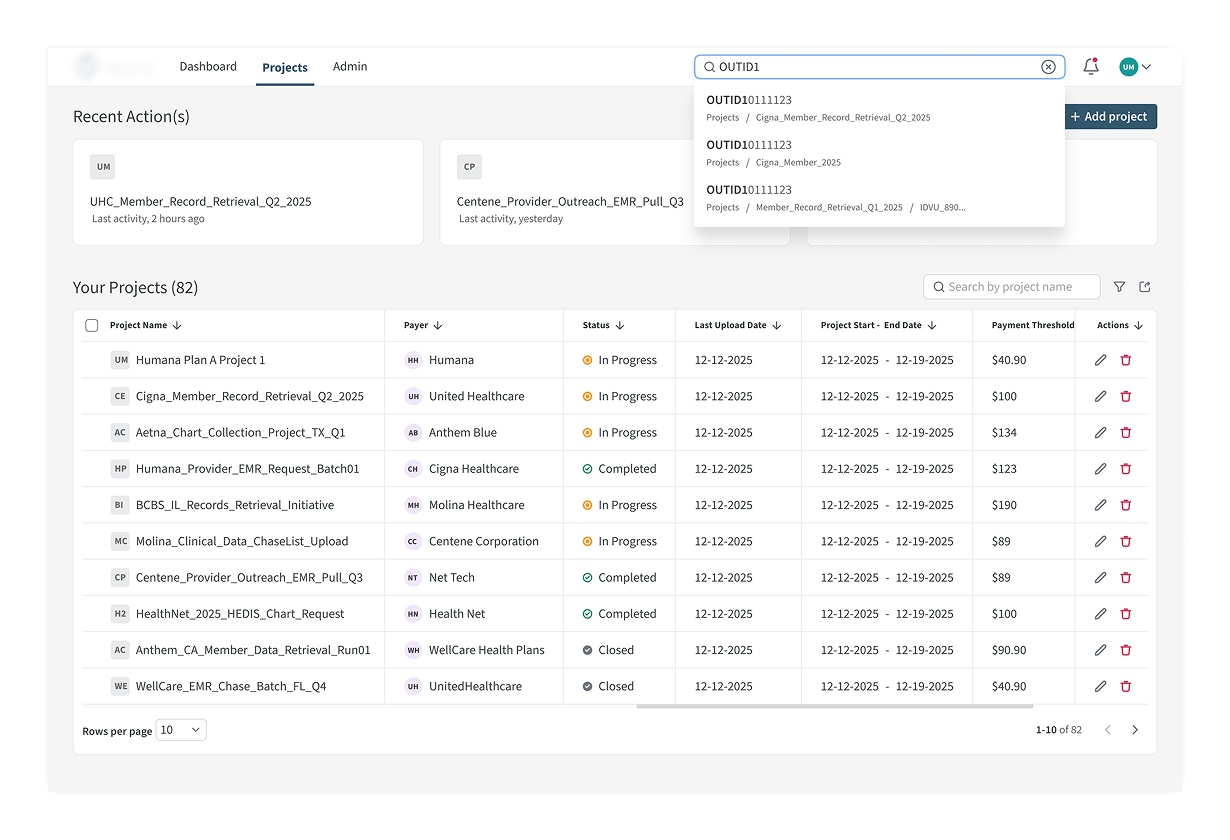Switch to the Dashboard tab

pos(208,67)
